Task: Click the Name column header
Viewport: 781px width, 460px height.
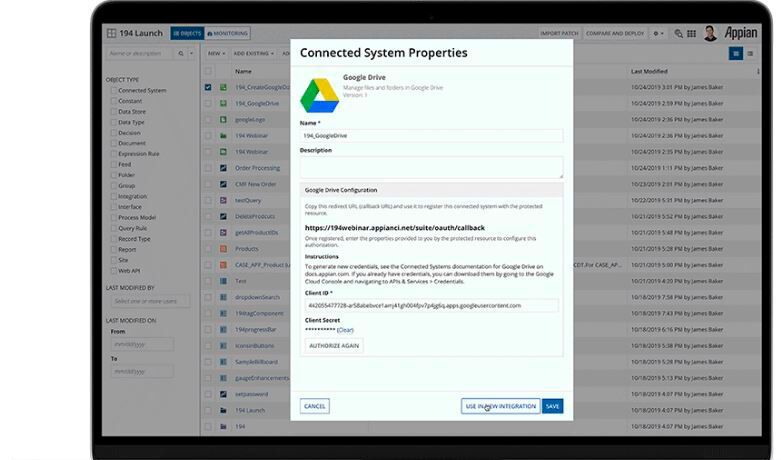Action: (x=243, y=71)
